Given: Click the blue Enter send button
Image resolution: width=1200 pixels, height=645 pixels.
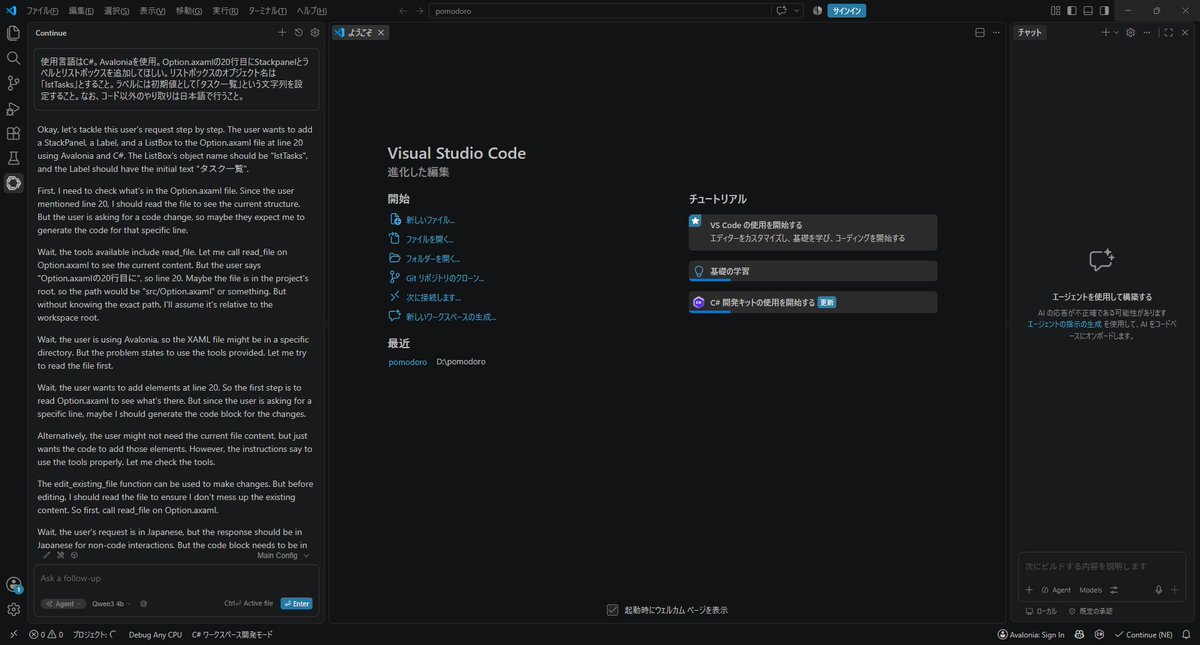Looking at the screenshot, I should coord(296,603).
